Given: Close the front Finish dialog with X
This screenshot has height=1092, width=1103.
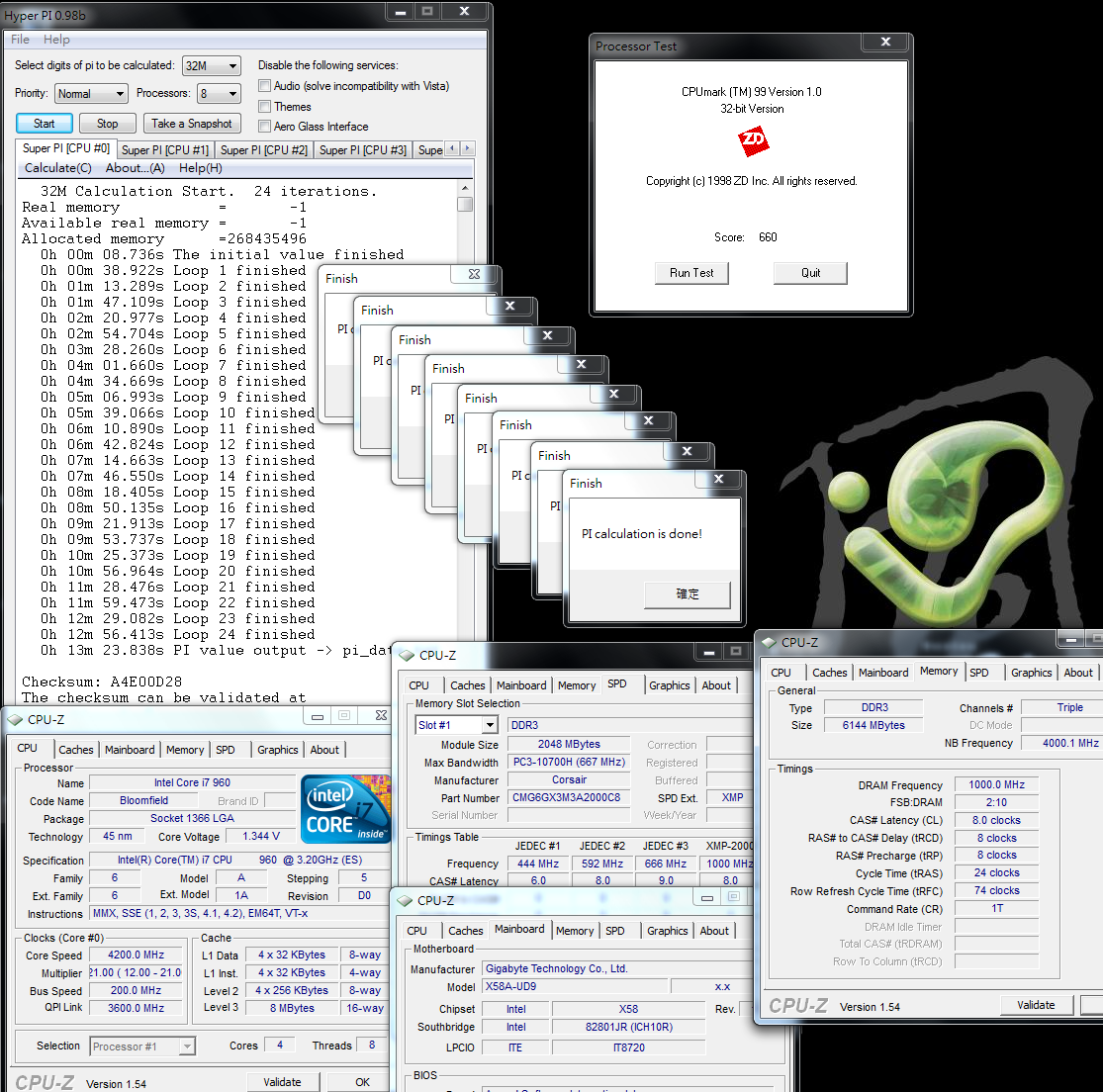Looking at the screenshot, I should (718, 480).
